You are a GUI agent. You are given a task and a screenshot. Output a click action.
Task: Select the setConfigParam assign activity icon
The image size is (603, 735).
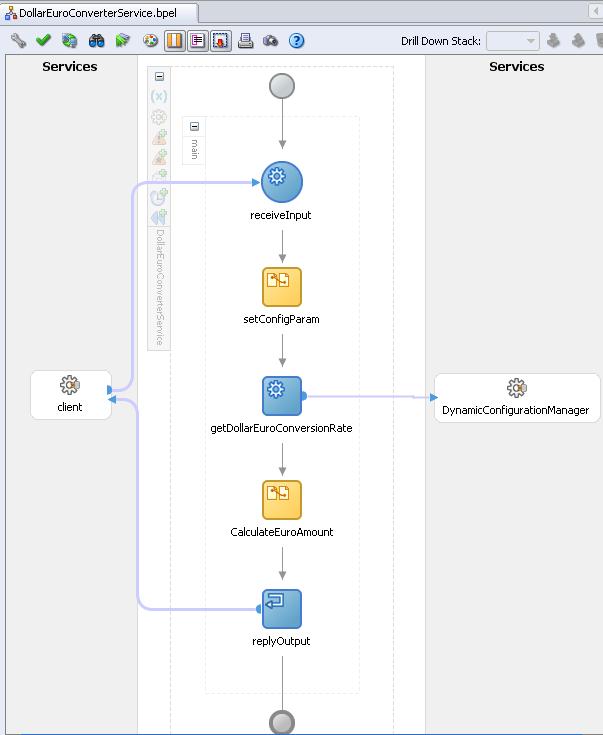282,287
